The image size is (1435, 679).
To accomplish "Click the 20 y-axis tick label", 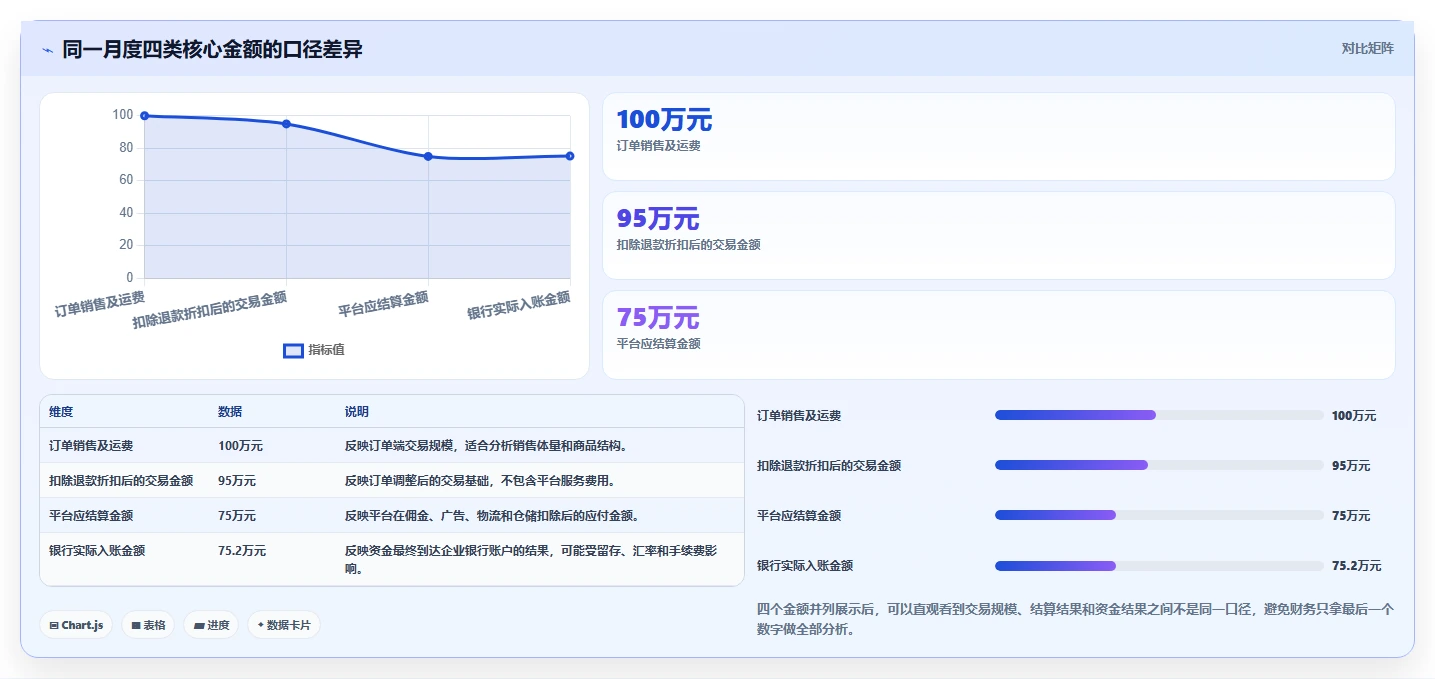I will coord(126,245).
